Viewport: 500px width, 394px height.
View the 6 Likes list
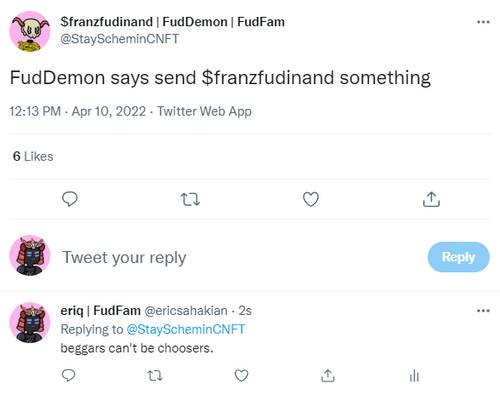(x=33, y=156)
